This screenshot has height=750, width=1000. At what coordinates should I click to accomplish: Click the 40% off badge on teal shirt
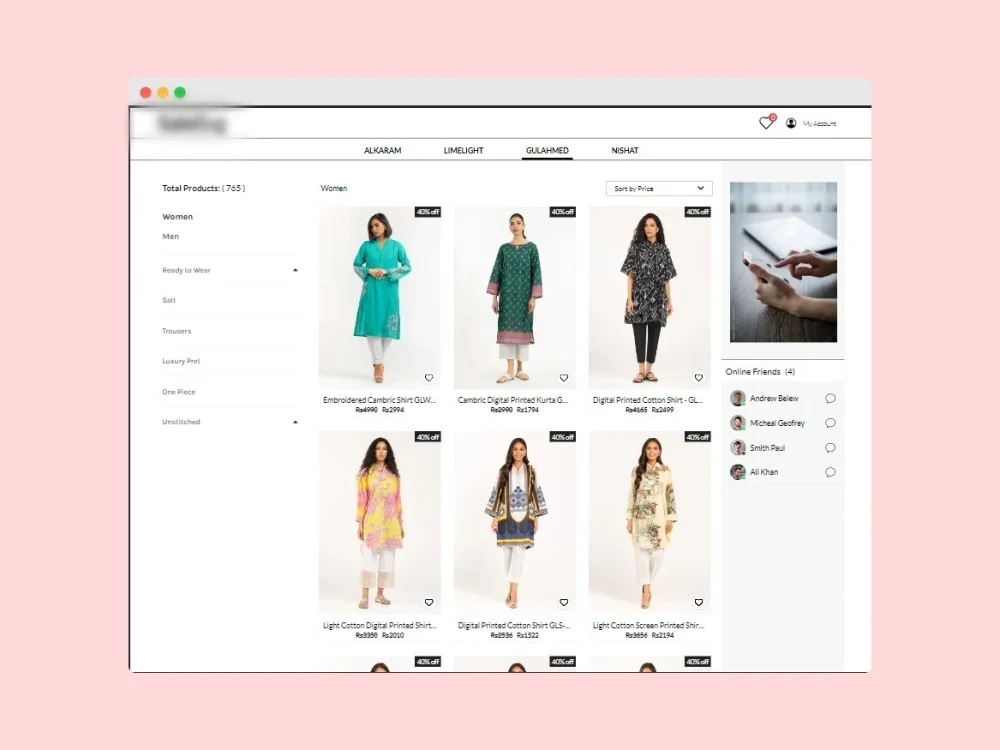click(x=428, y=212)
